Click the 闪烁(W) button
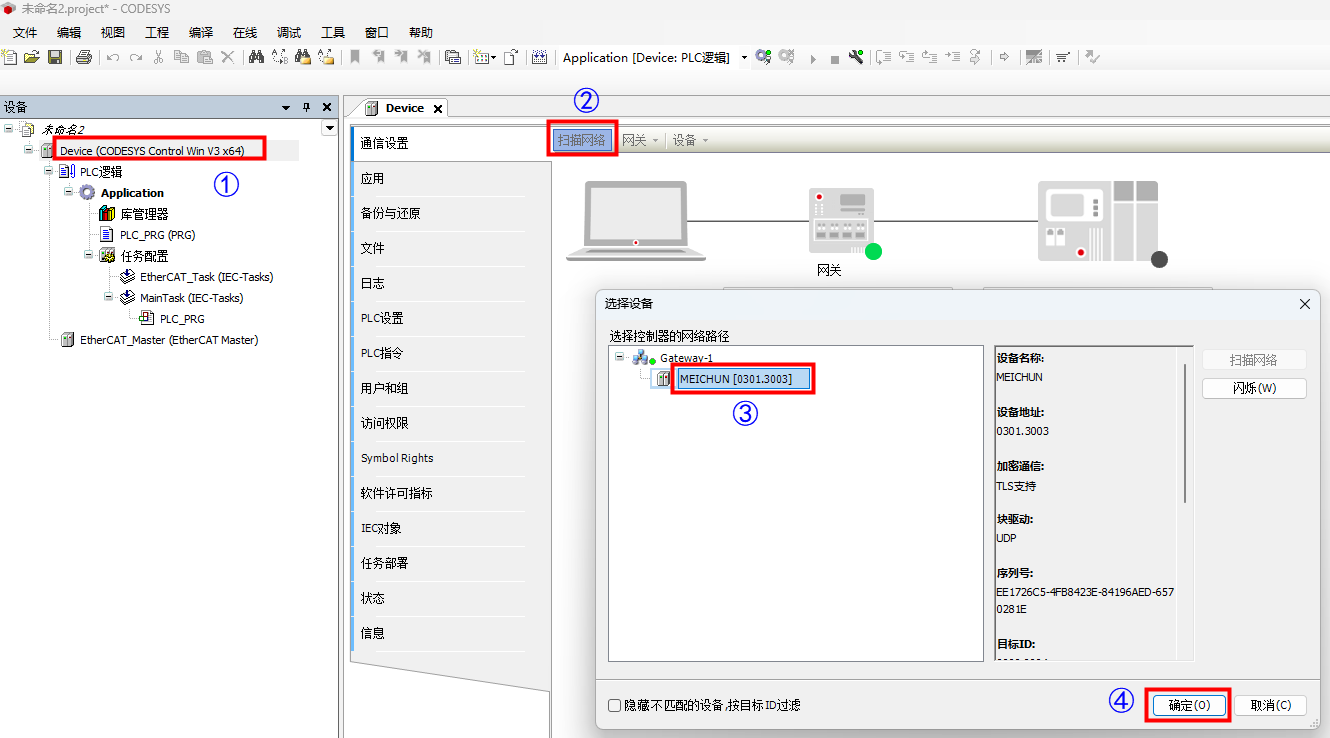1330x738 pixels. [1254, 388]
